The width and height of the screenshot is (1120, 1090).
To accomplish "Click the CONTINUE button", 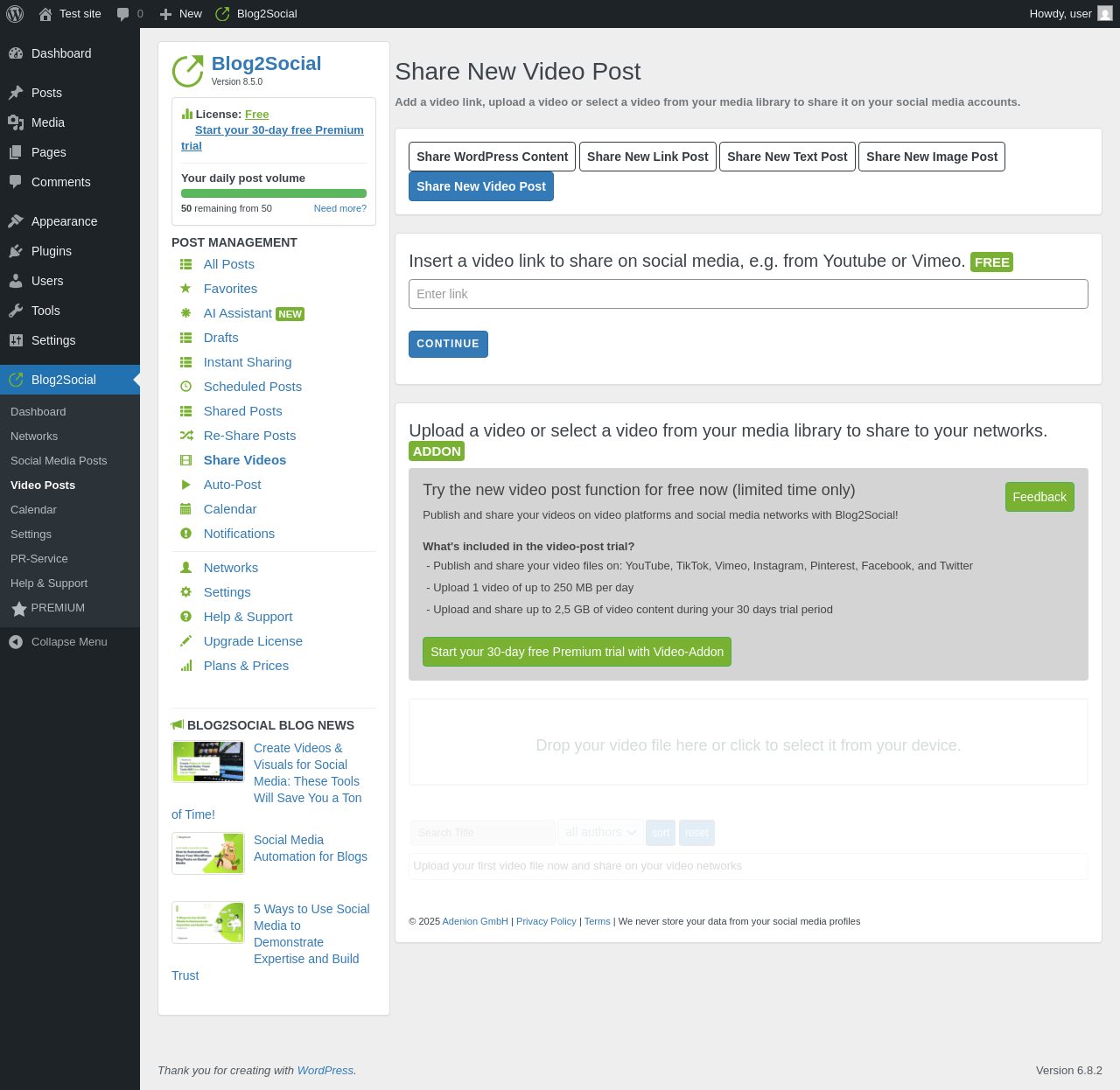I will click(448, 344).
